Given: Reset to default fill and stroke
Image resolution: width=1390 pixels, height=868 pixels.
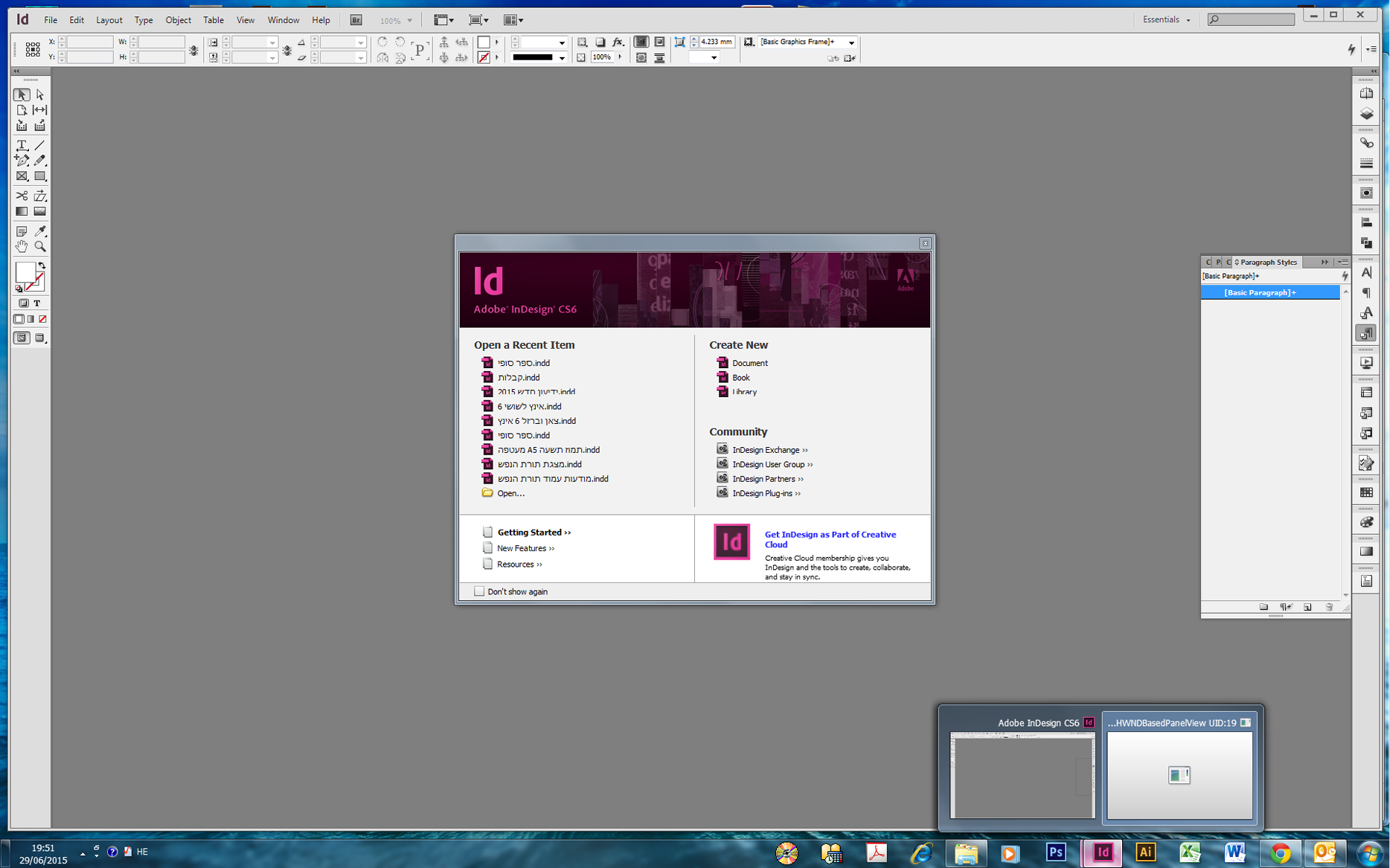Looking at the screenshot, I should coord(19,289).
